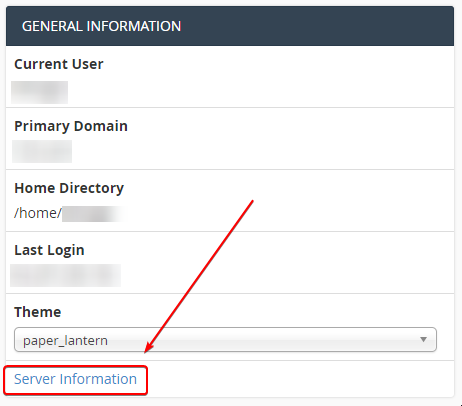This screenshot has width=462, height=406.
Task: Click the blurred home directory folder name
Action: [93, 214]
